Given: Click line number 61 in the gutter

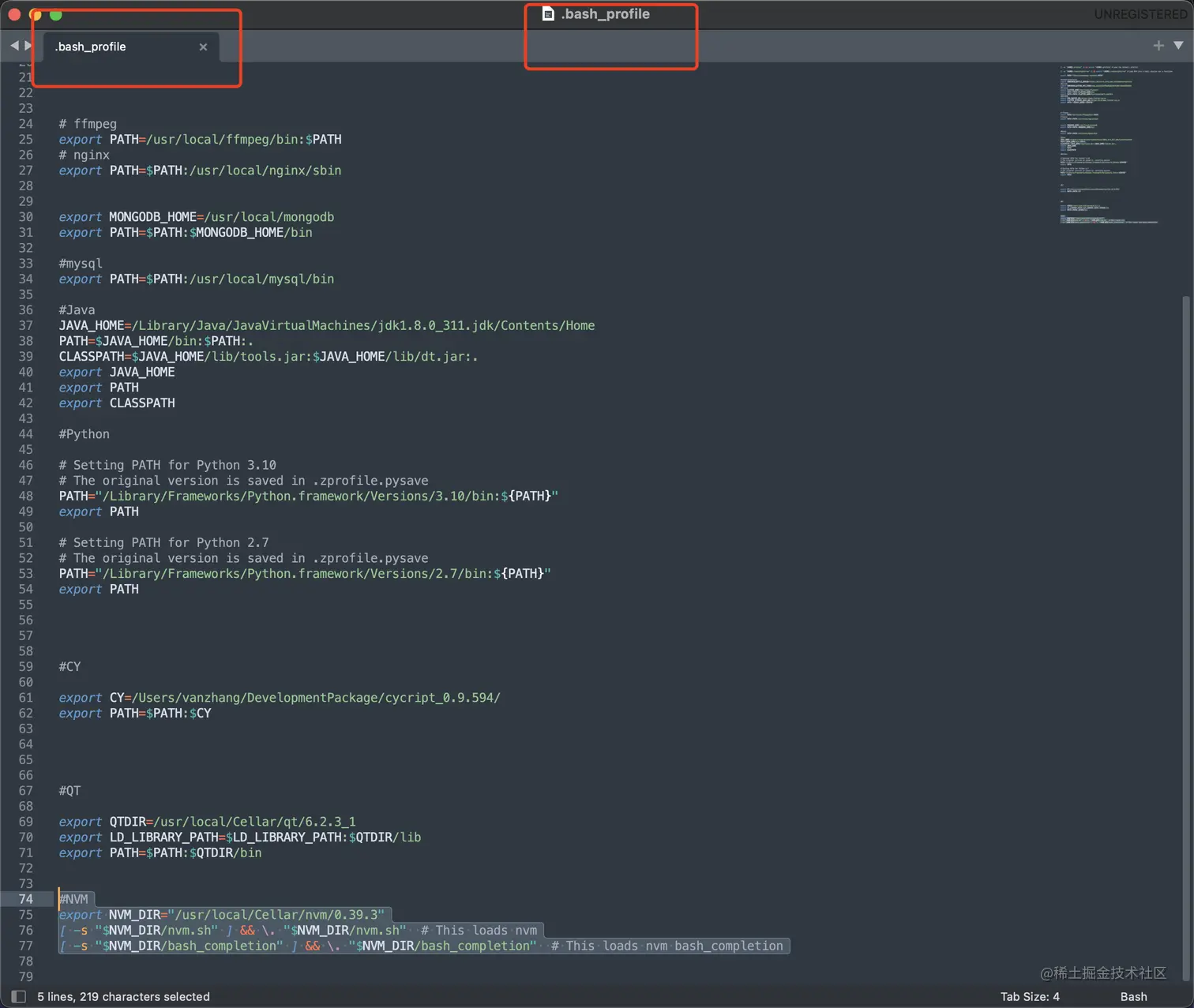Looking at the screenshot, I should (26, 698).
